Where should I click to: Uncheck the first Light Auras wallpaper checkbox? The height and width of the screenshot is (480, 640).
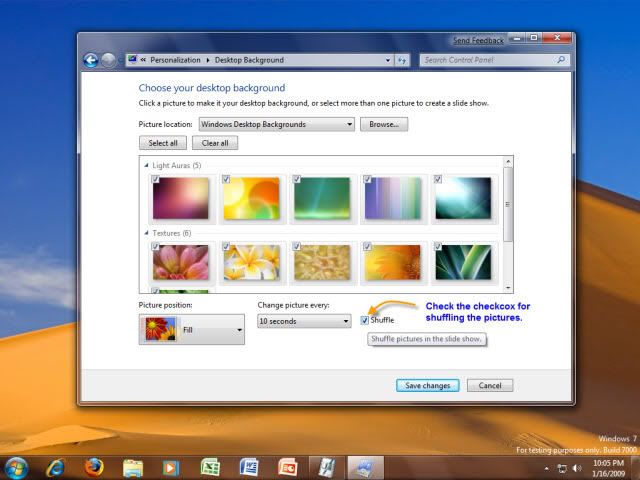click(156, 180)
